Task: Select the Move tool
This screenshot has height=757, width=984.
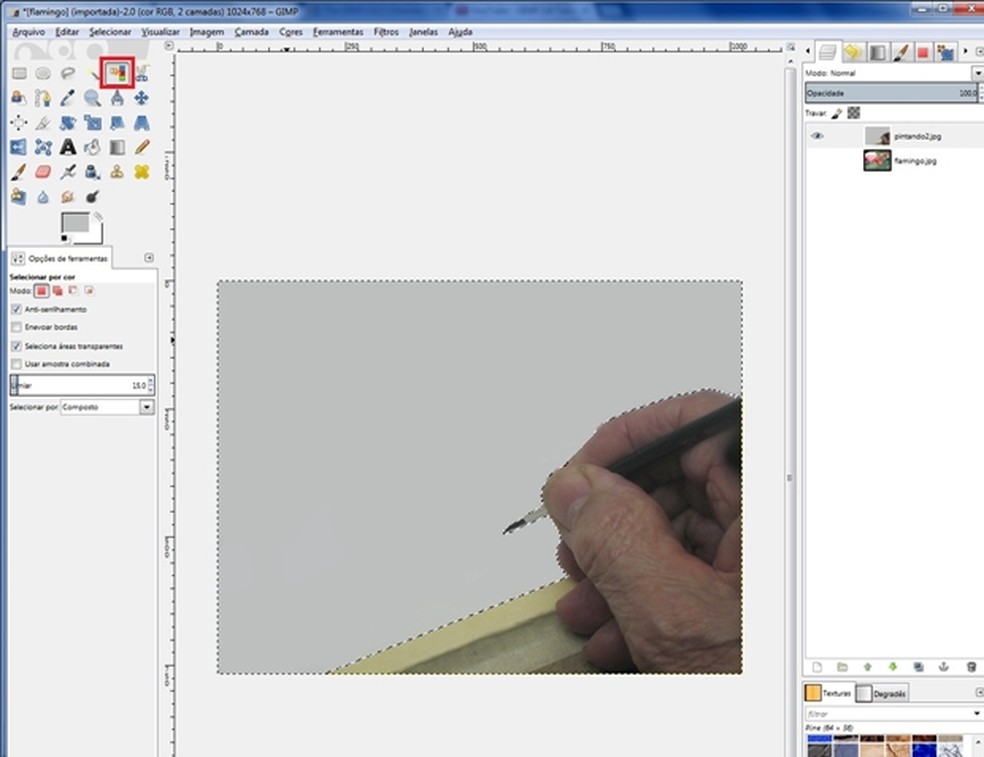Action: (142, 98)
